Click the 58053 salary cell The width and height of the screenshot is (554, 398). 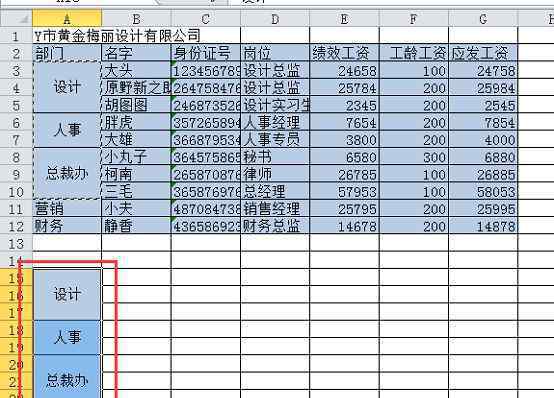tap(483, 192)
